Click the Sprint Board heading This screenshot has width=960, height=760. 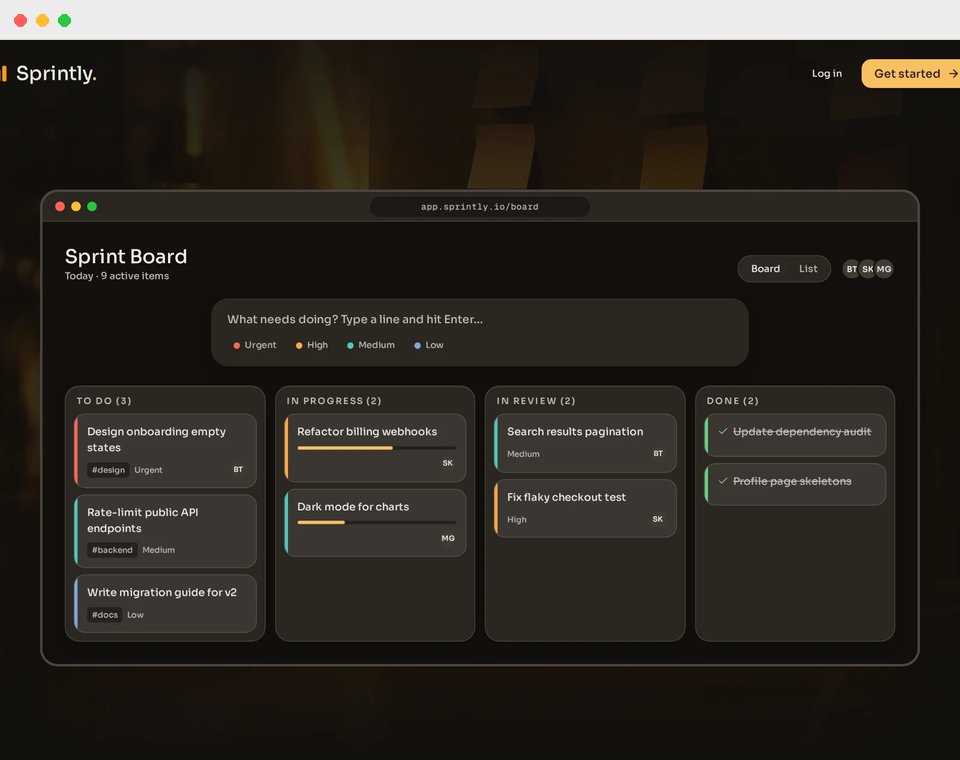(x=126, y=256)
